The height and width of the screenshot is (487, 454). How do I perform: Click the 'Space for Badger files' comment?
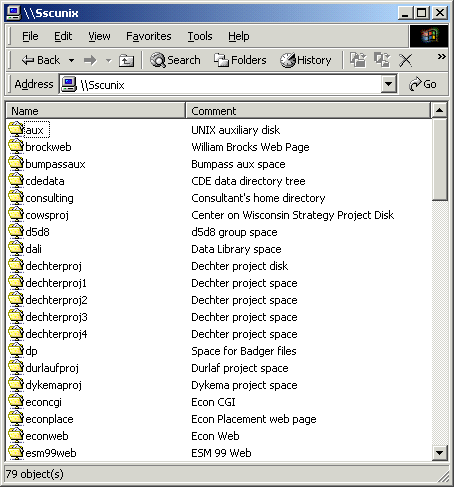point(244,351)
